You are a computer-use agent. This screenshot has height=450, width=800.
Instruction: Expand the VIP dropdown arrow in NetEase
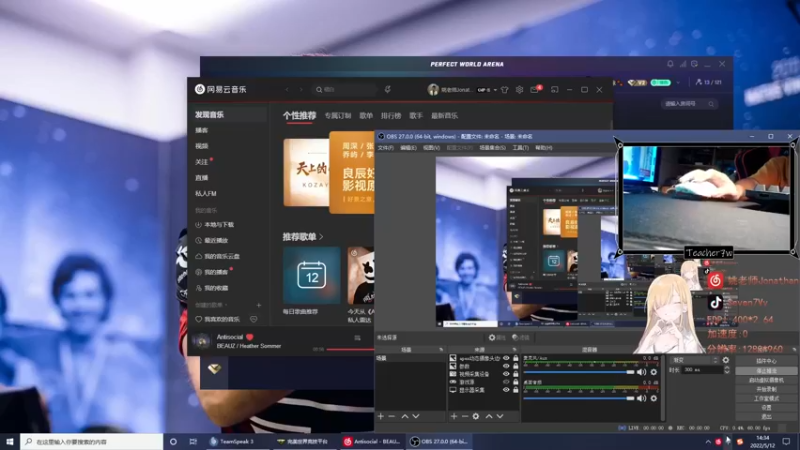[x=495, y=90]
